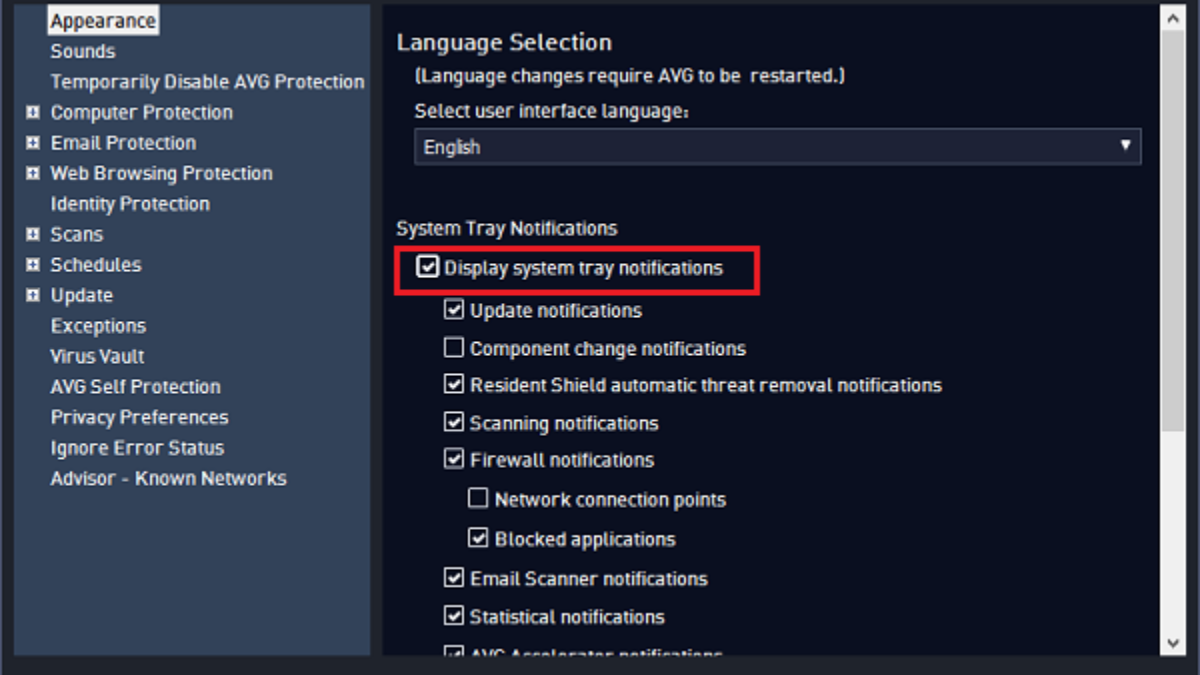Expand the Computer Protection tree node
This screenshot has height=675, width=1200.
coord(33,113)
